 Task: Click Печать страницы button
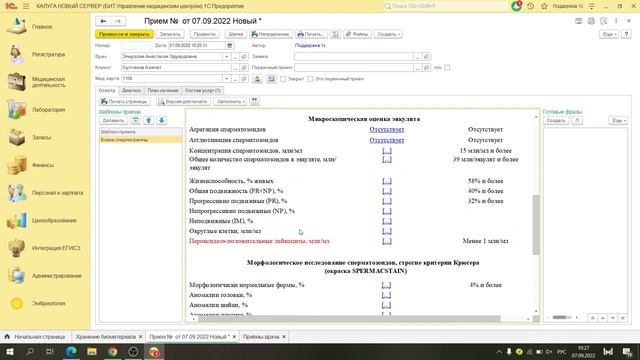[x=124, y=101]
